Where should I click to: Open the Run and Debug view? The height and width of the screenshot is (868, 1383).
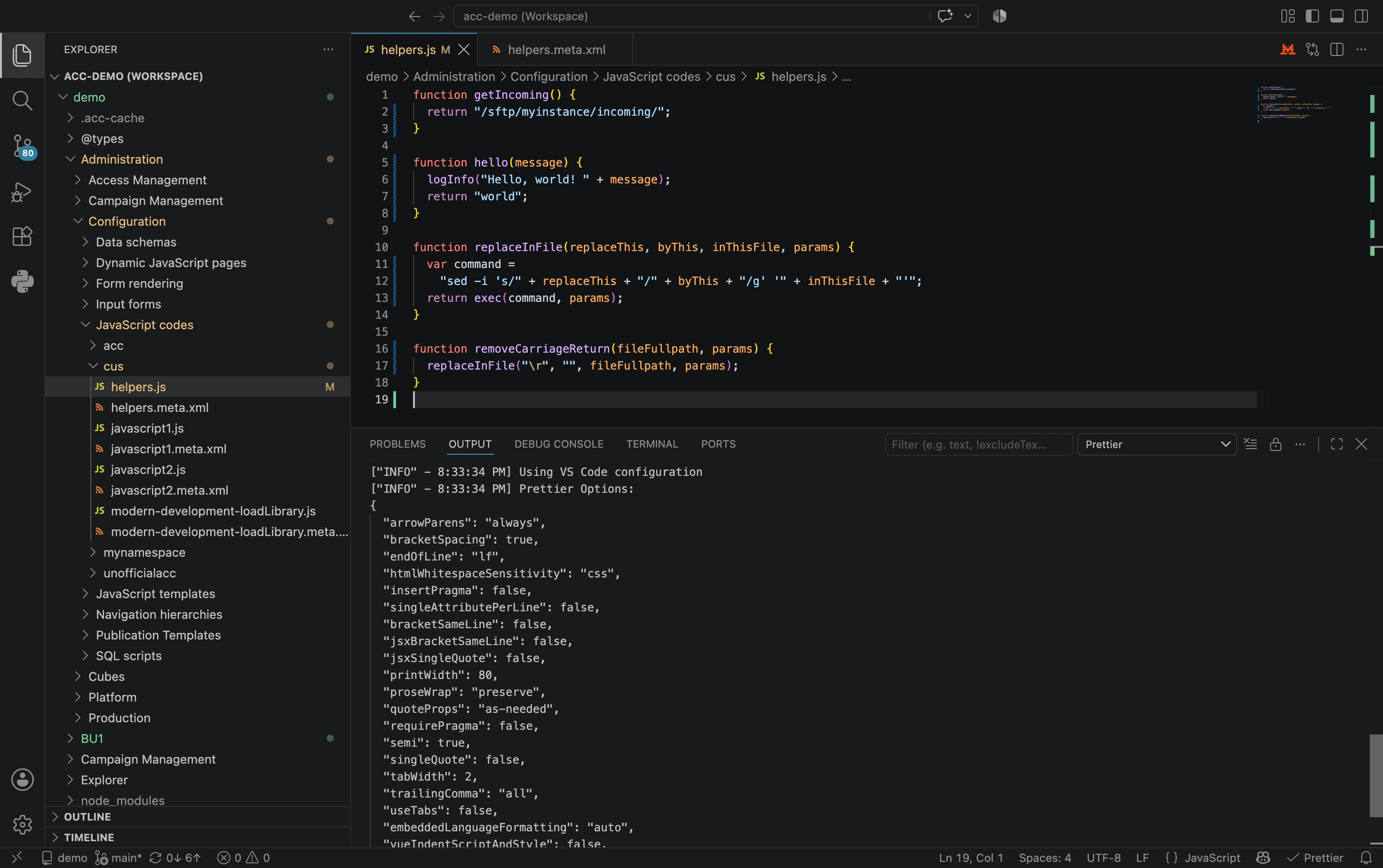(22, 192)
